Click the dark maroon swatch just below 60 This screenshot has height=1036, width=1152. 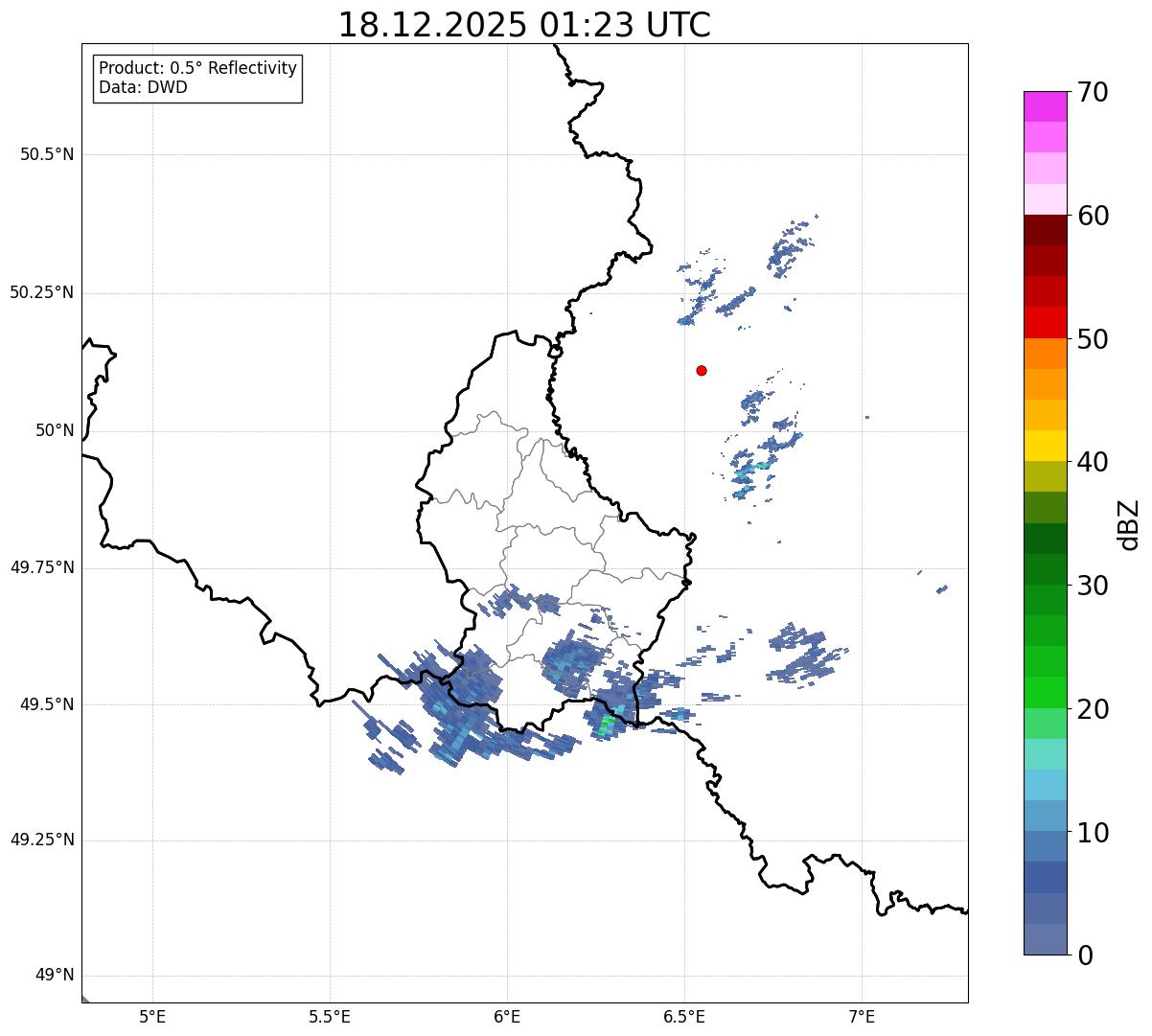coord(1045,230)
